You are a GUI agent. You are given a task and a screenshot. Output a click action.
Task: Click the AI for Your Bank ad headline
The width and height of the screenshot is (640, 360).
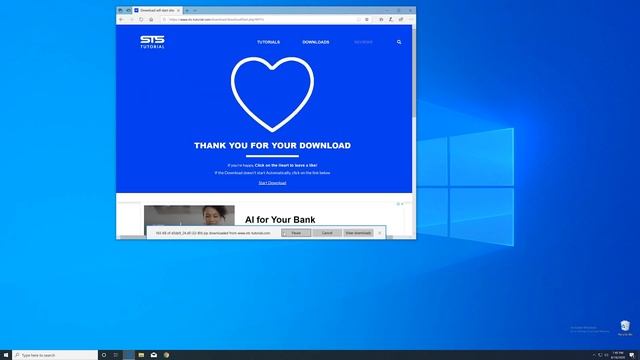pos(280,220)
